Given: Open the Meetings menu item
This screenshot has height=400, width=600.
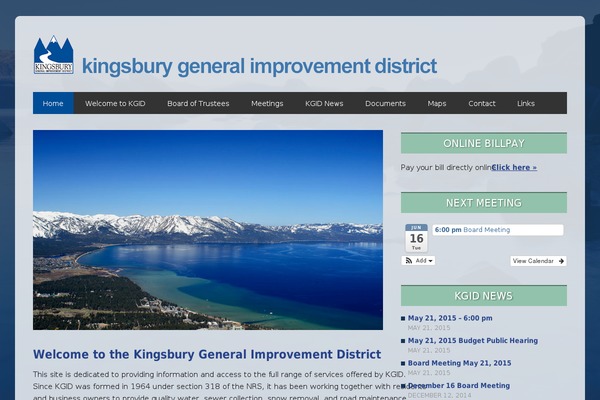Looking at the screenshot, I should 267,103.
